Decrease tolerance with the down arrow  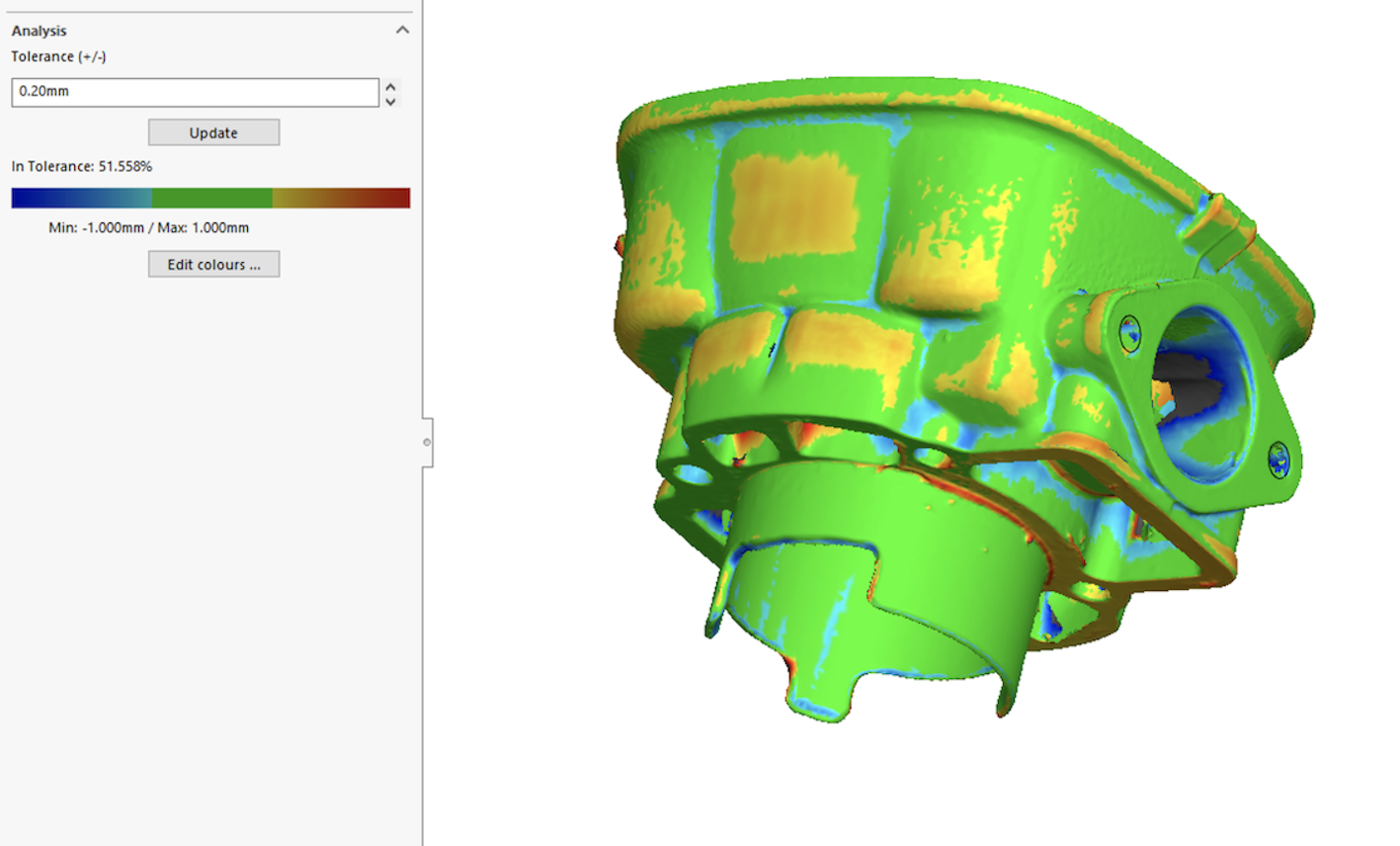(391, 101)
